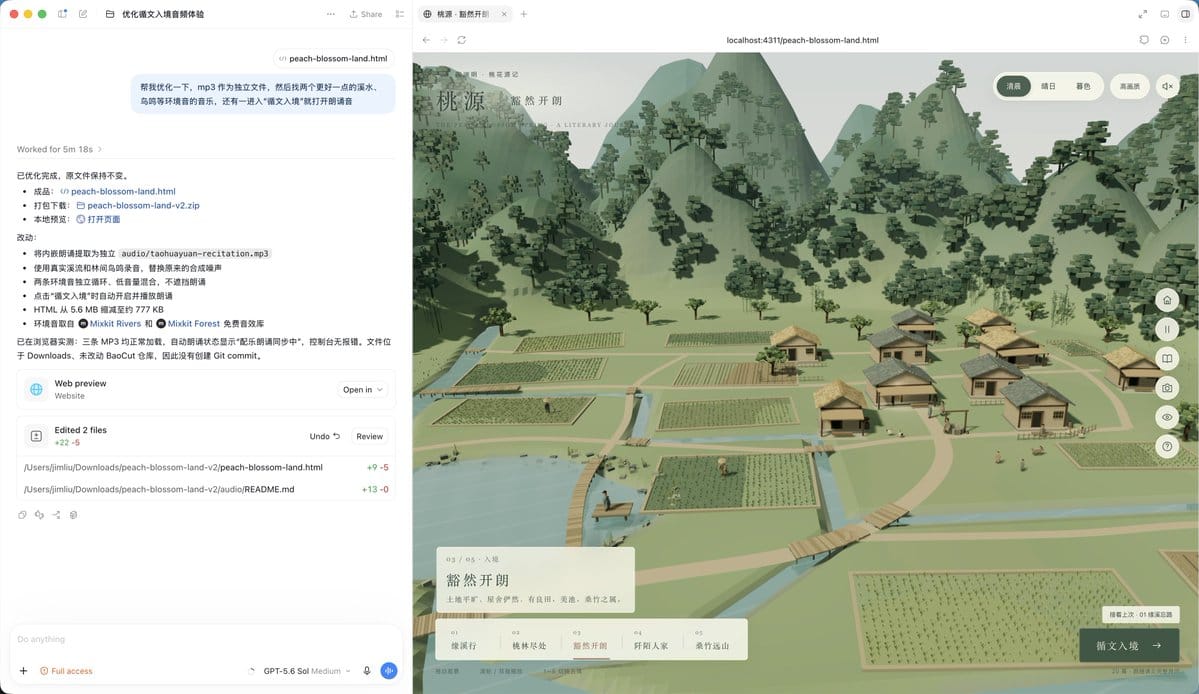Click the plus attach button
The height and width of the screenshot is (694, 1199).
(24, 670)
